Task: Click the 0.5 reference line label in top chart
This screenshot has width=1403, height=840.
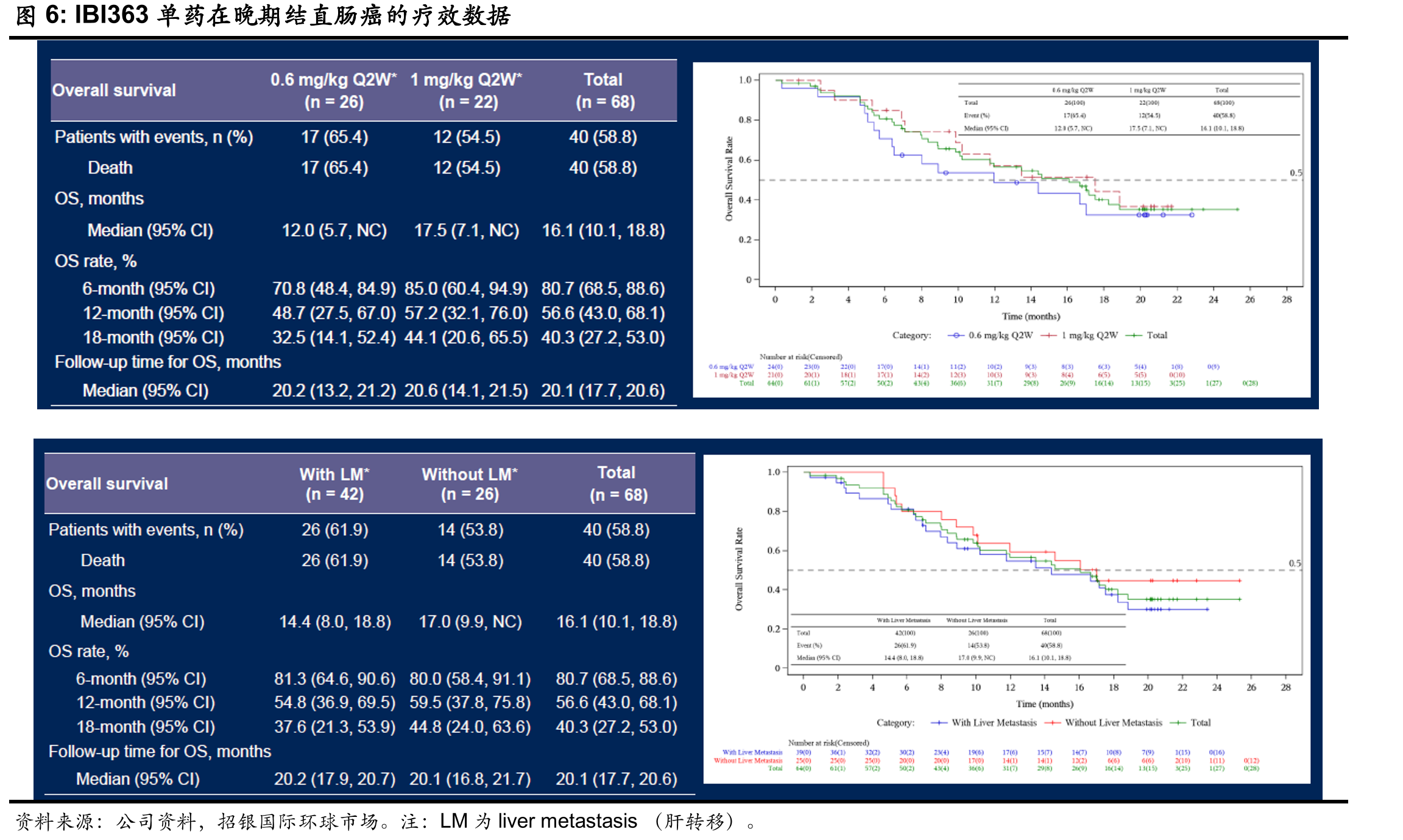Action: click(1296, 173)
